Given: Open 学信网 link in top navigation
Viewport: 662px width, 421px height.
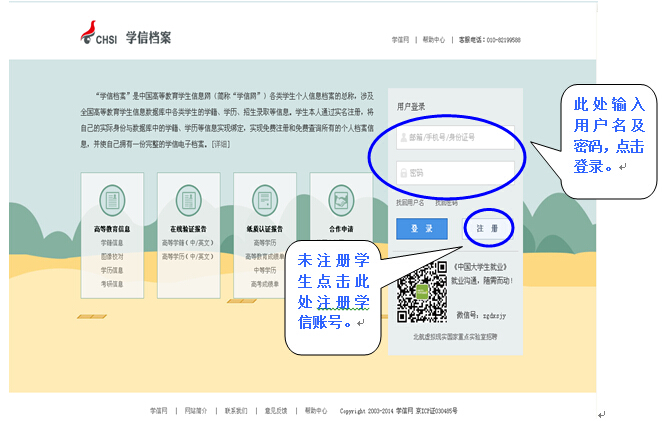Looking at the screenshot, I should pos(400,40).
